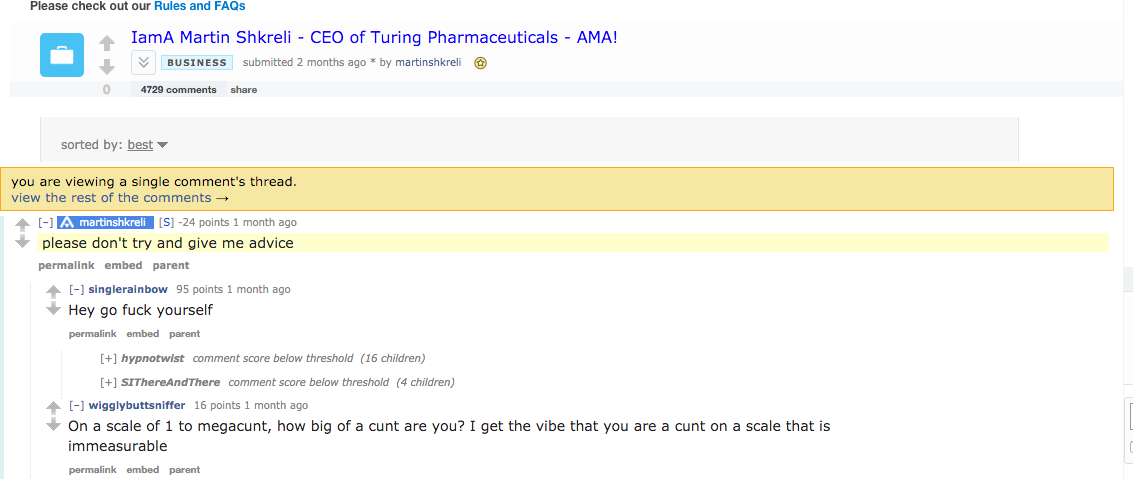Open the 4729 comments tab
This screenshot has height=479, width=1133.
tap(178, 90)
